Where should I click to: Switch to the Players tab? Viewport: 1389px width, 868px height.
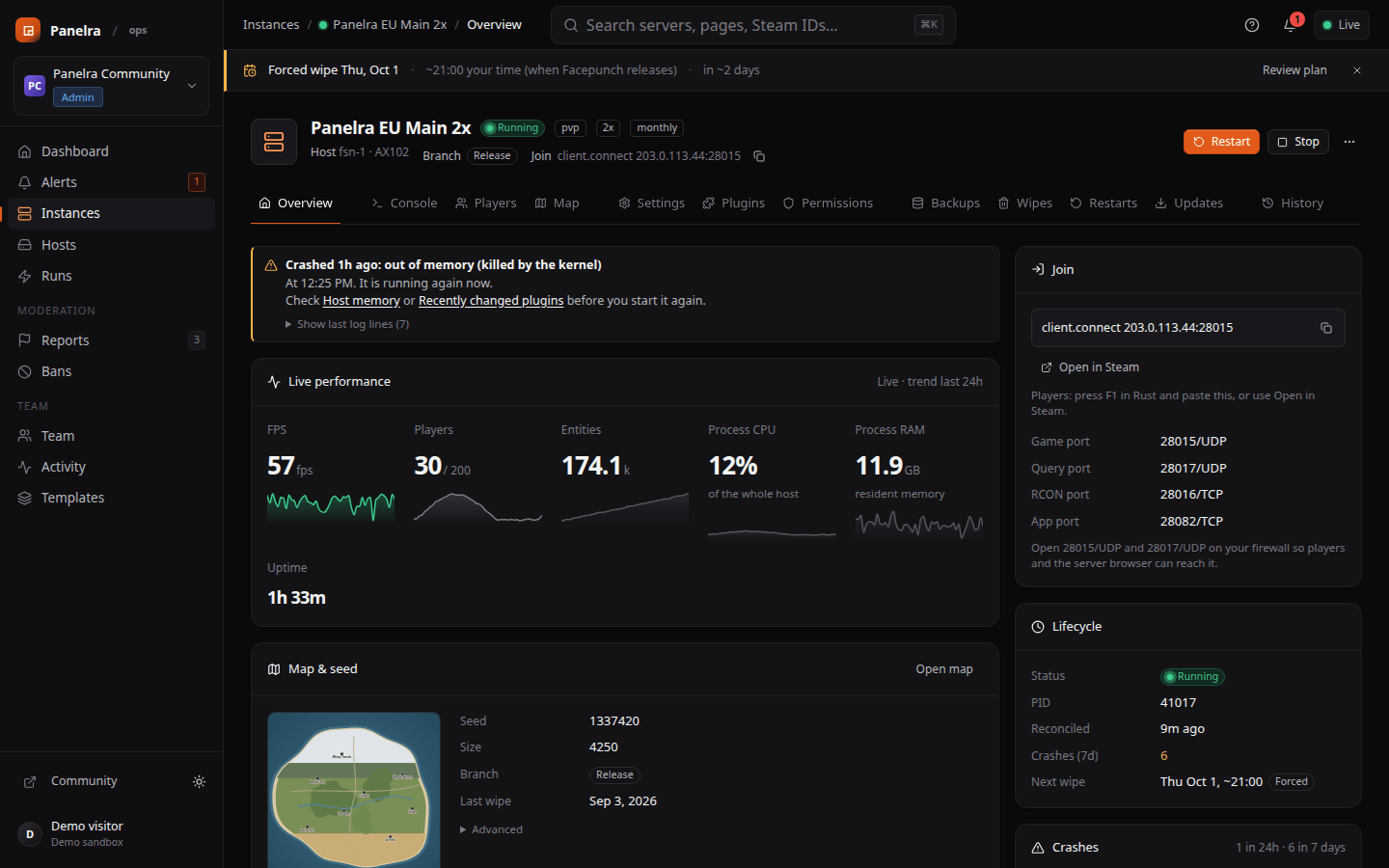pos(486,203)
